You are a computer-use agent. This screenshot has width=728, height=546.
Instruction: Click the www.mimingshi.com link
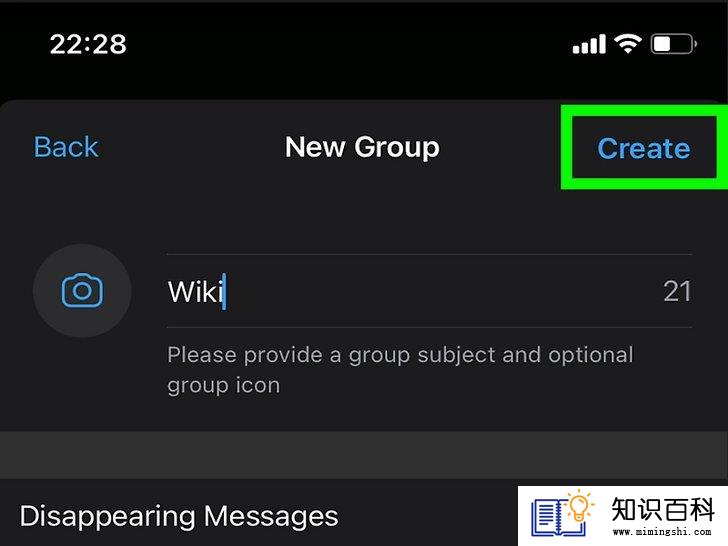coord(662,532)
